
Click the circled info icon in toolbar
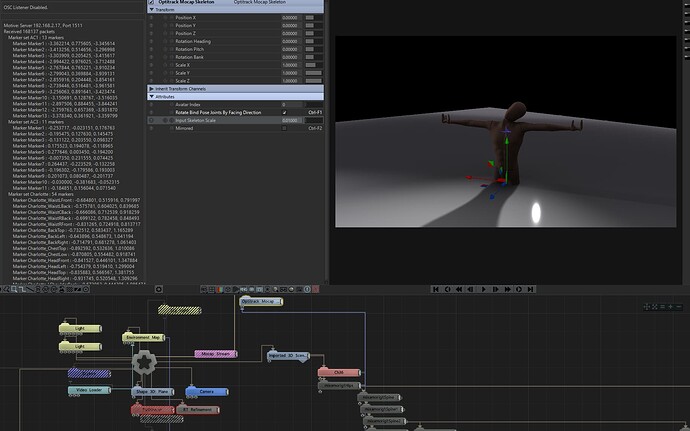coord(307,289)
